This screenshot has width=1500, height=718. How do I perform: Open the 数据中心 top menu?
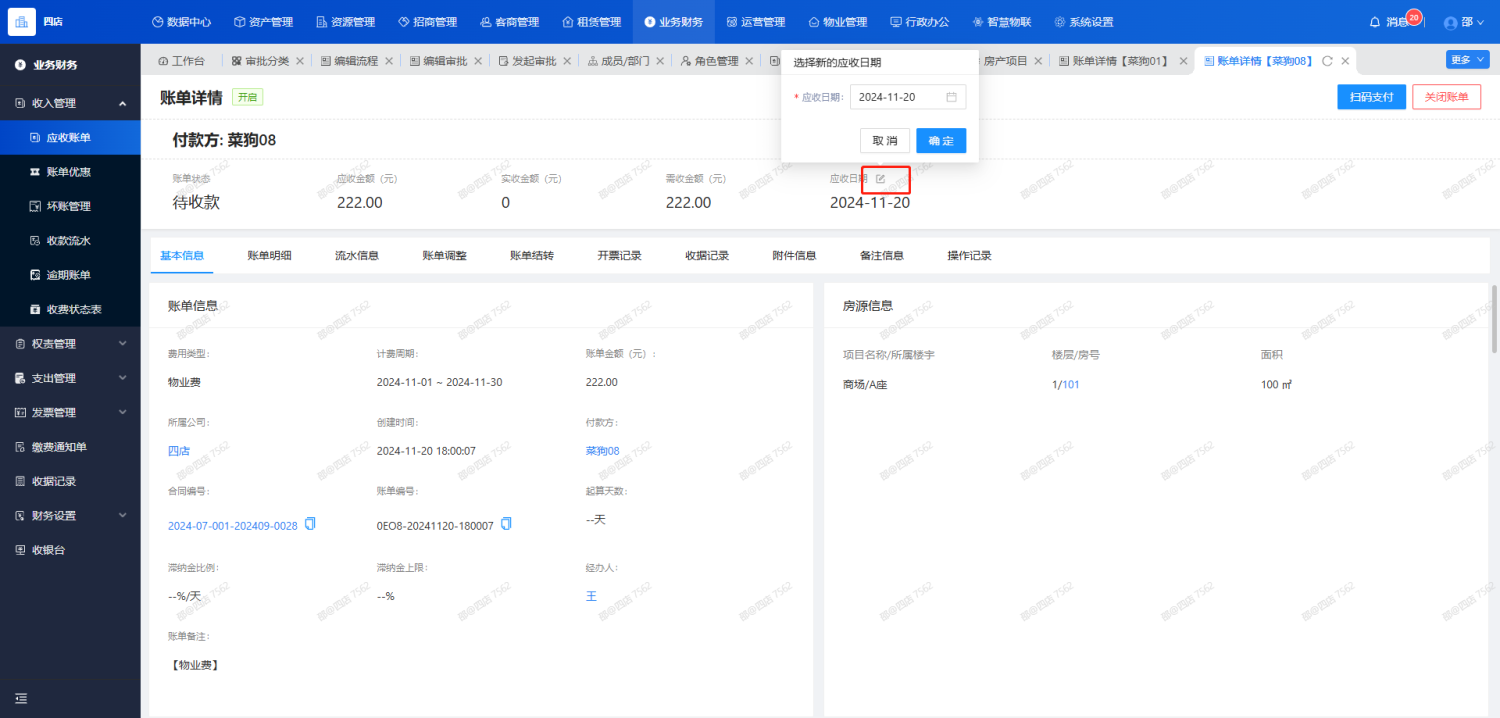pos(181,22)
